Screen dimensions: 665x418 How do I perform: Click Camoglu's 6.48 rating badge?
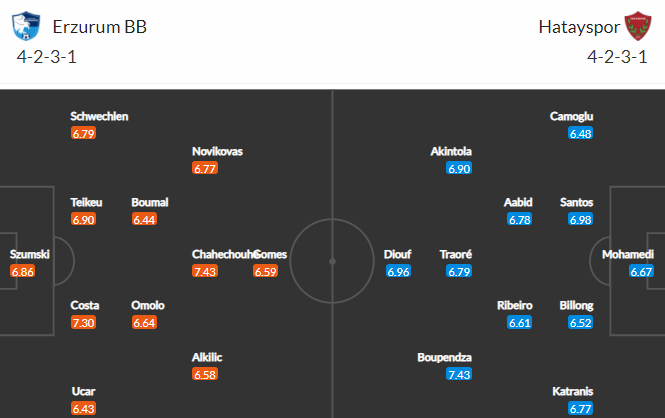(581, 133)
